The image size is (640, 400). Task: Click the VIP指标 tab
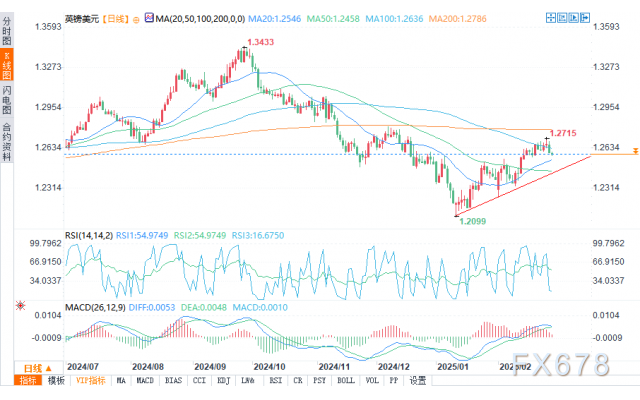(91, 380)
